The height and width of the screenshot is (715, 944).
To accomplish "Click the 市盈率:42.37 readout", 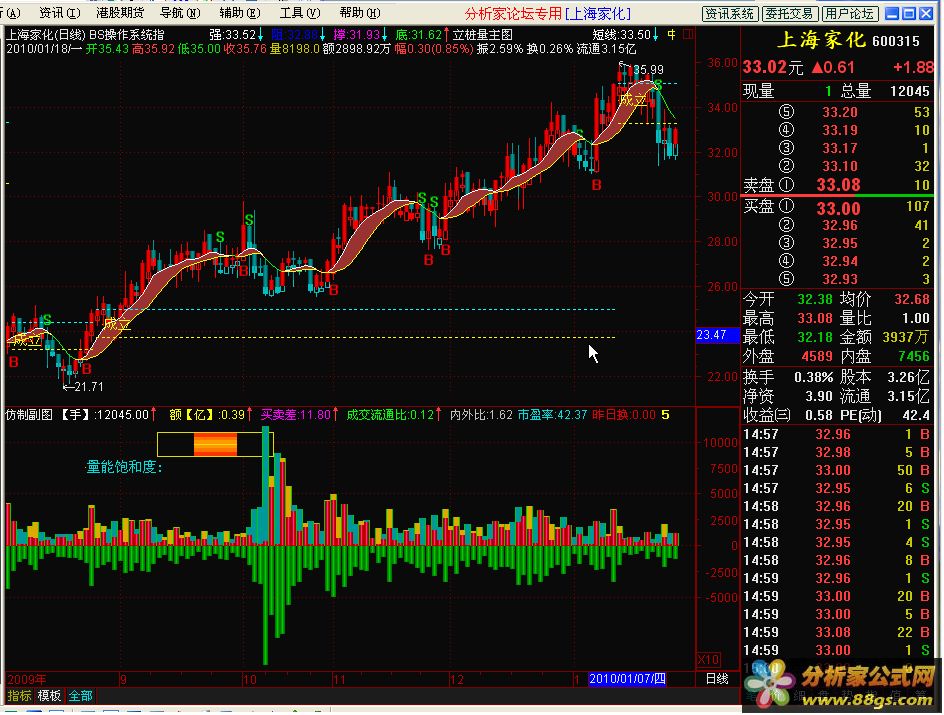I will pyautogui.click(x=552, y=415).
